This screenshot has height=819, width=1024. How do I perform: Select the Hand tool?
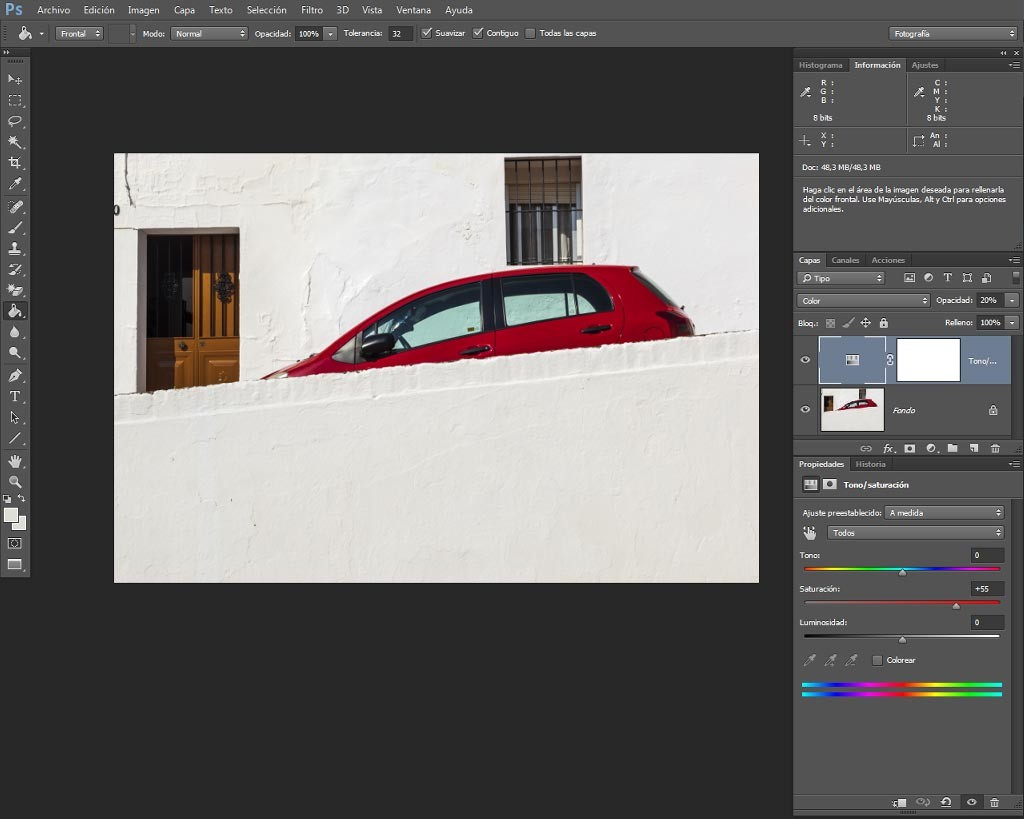click(x=15, y=461)
